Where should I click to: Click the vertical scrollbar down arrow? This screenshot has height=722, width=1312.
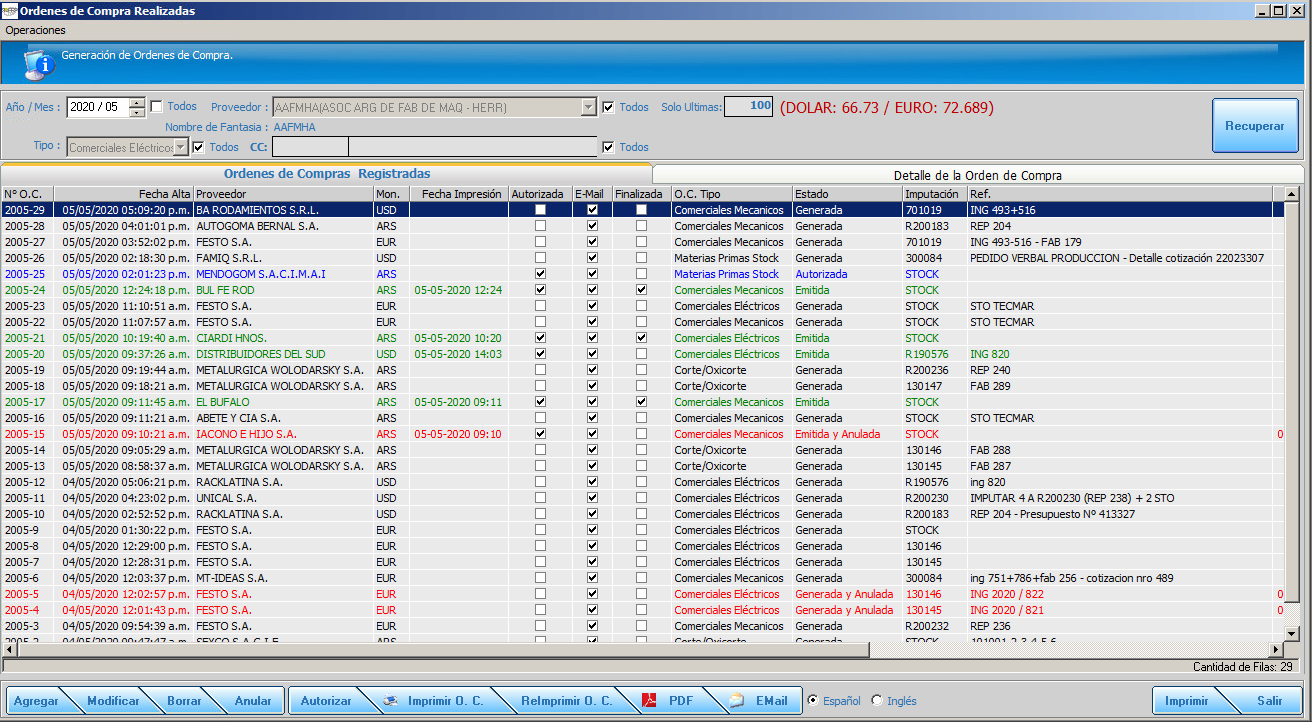(1291, 633)
